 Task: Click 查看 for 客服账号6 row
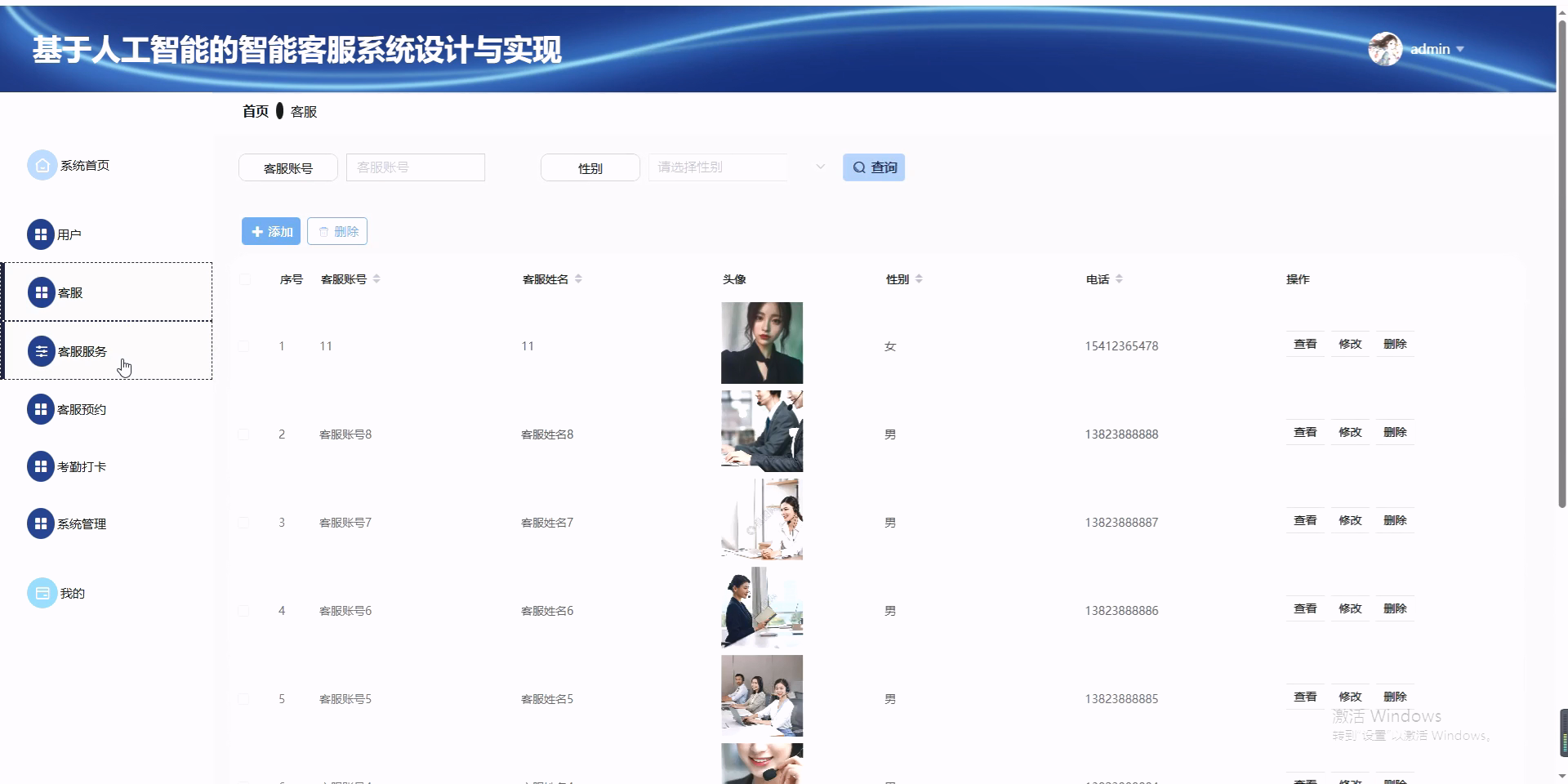point(1305,609)
